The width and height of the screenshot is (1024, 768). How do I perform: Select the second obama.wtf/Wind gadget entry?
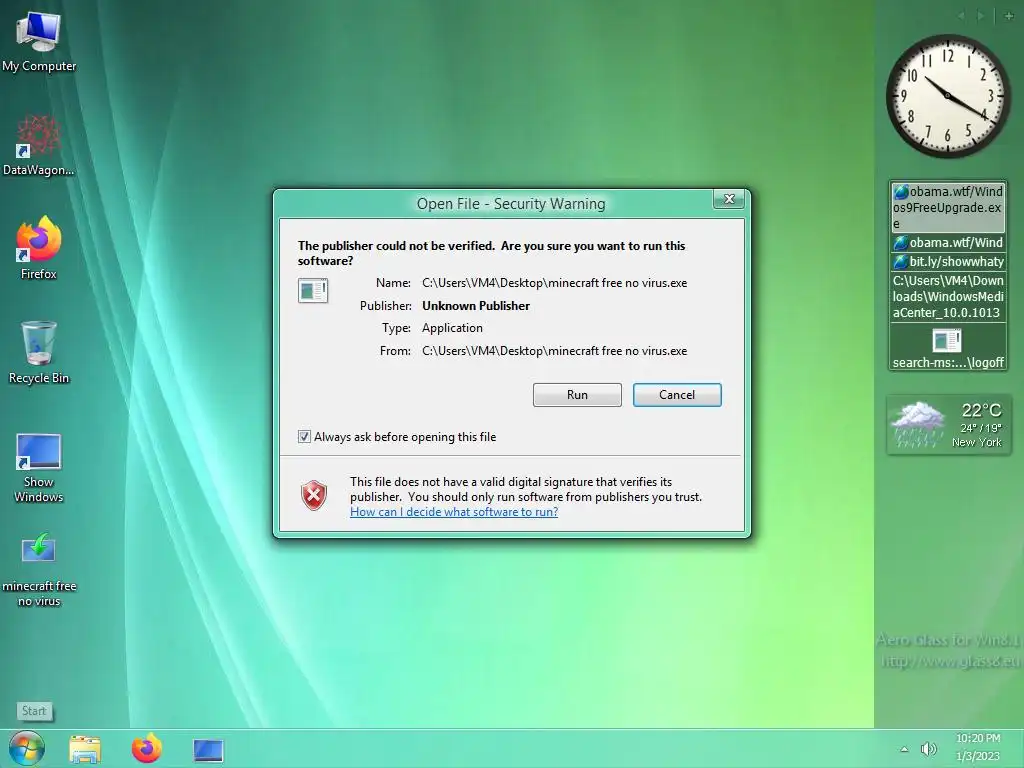point(948,243)
